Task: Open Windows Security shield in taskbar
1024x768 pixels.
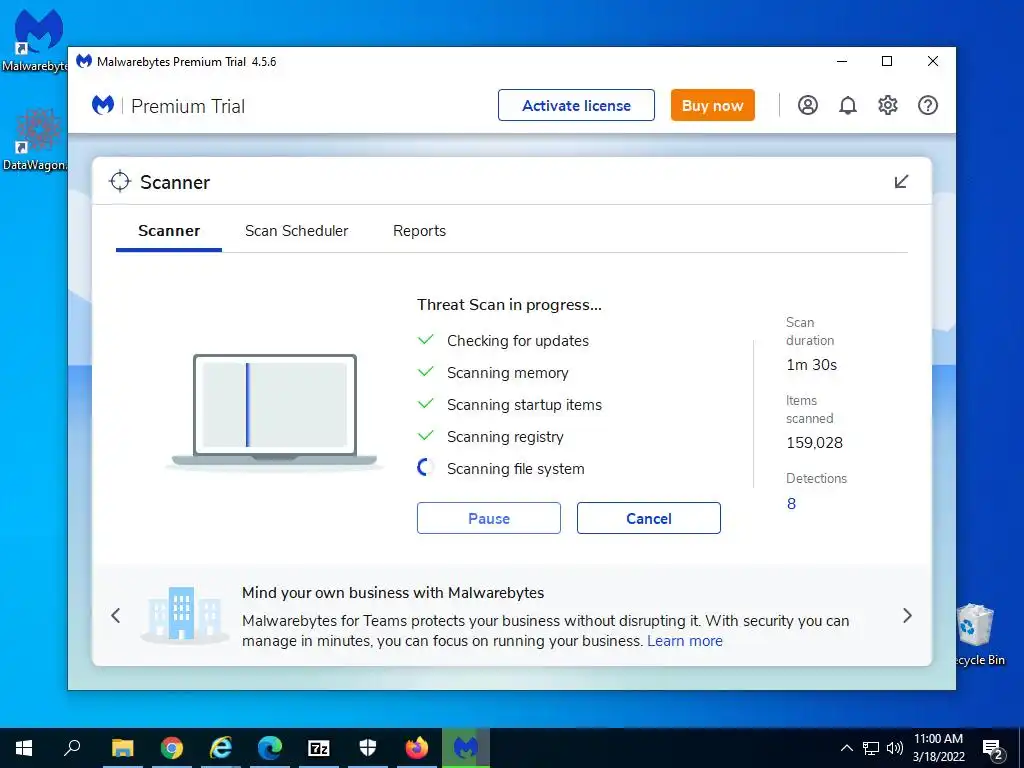Action: point(368,748)
